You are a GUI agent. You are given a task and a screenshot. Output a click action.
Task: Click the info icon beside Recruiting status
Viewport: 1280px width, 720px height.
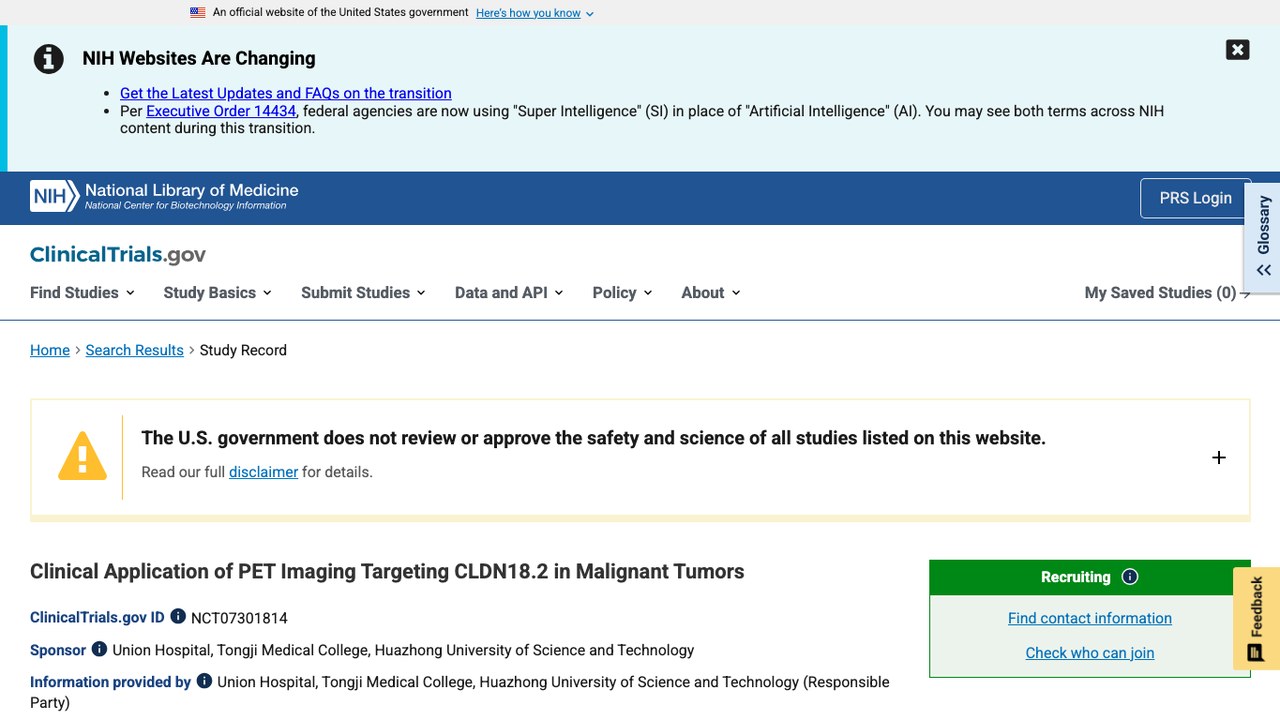1130,577
